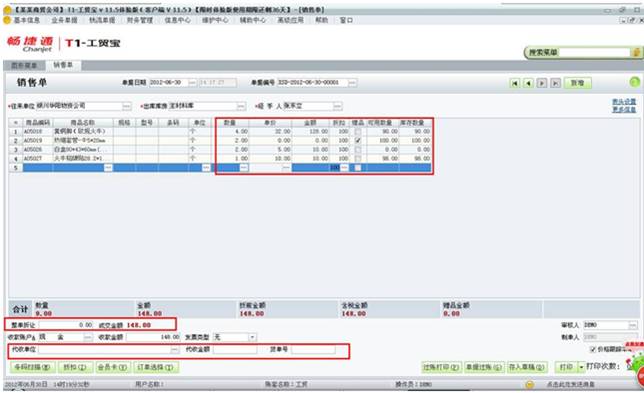Open lookup button for 往来单位 field

(x=126, y=106)
